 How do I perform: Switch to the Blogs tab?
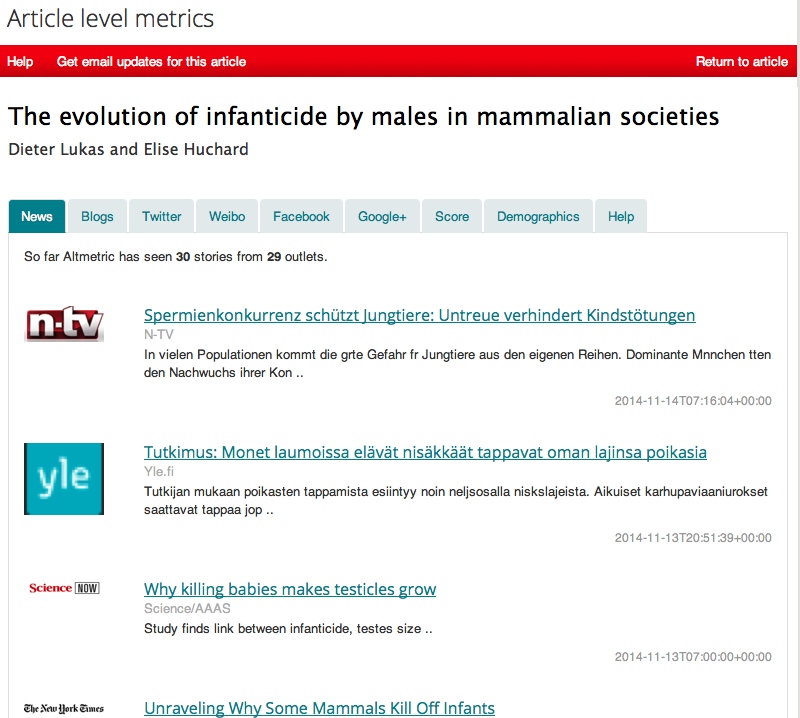click(97, 216)
